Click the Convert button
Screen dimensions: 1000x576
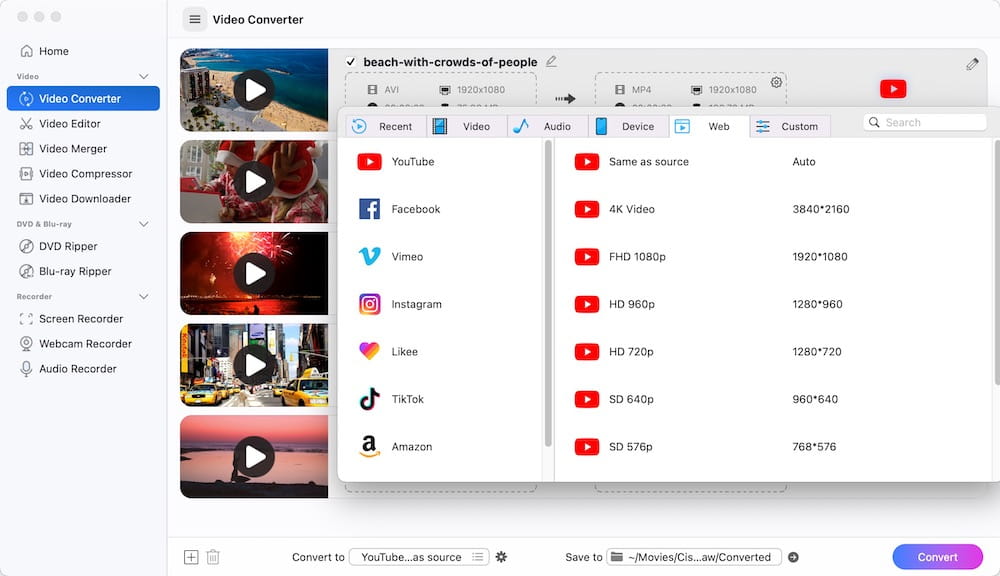click(x=938, y=557)
